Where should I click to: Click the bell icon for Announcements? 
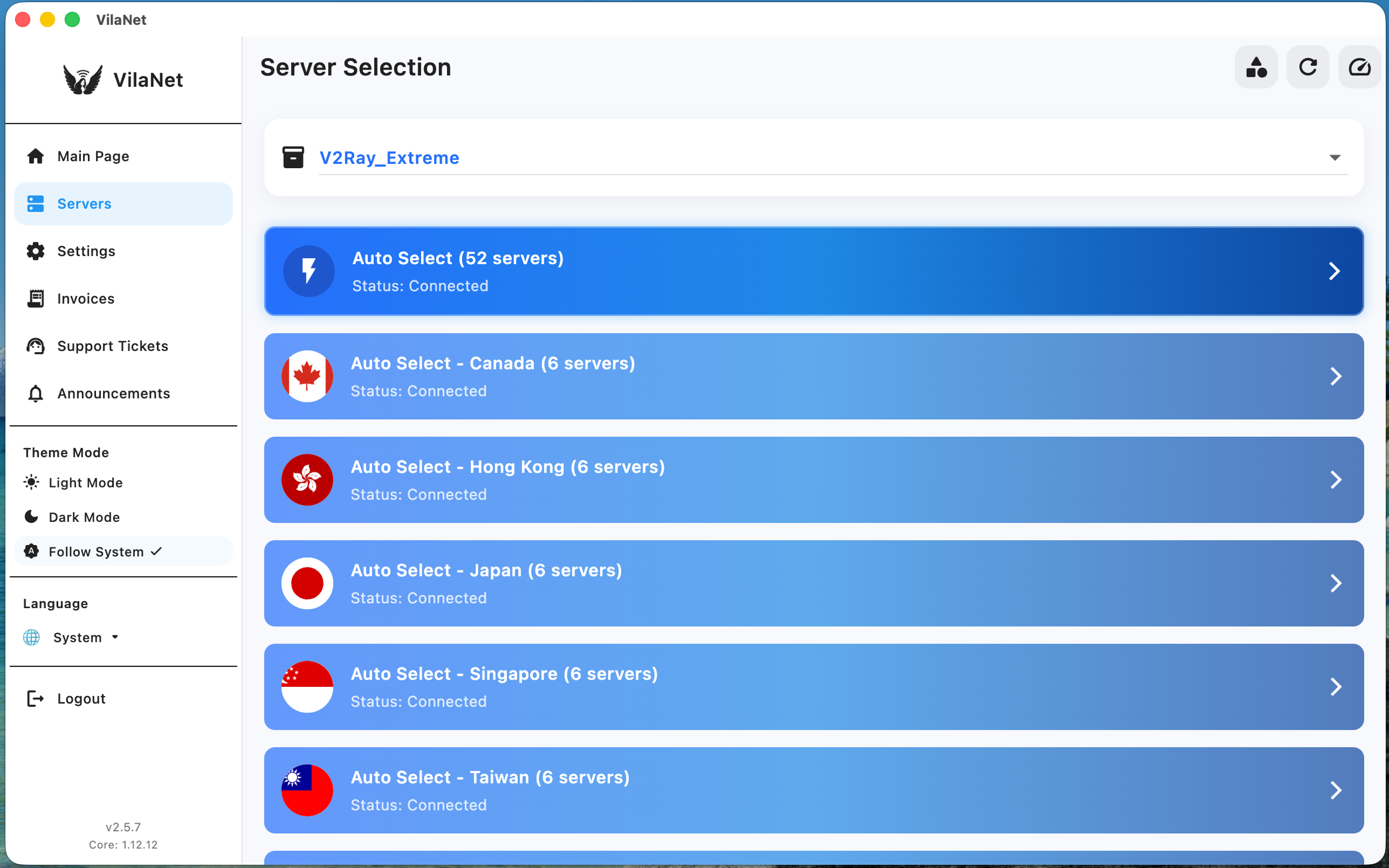pyautogui.click(x=36, y=393)
